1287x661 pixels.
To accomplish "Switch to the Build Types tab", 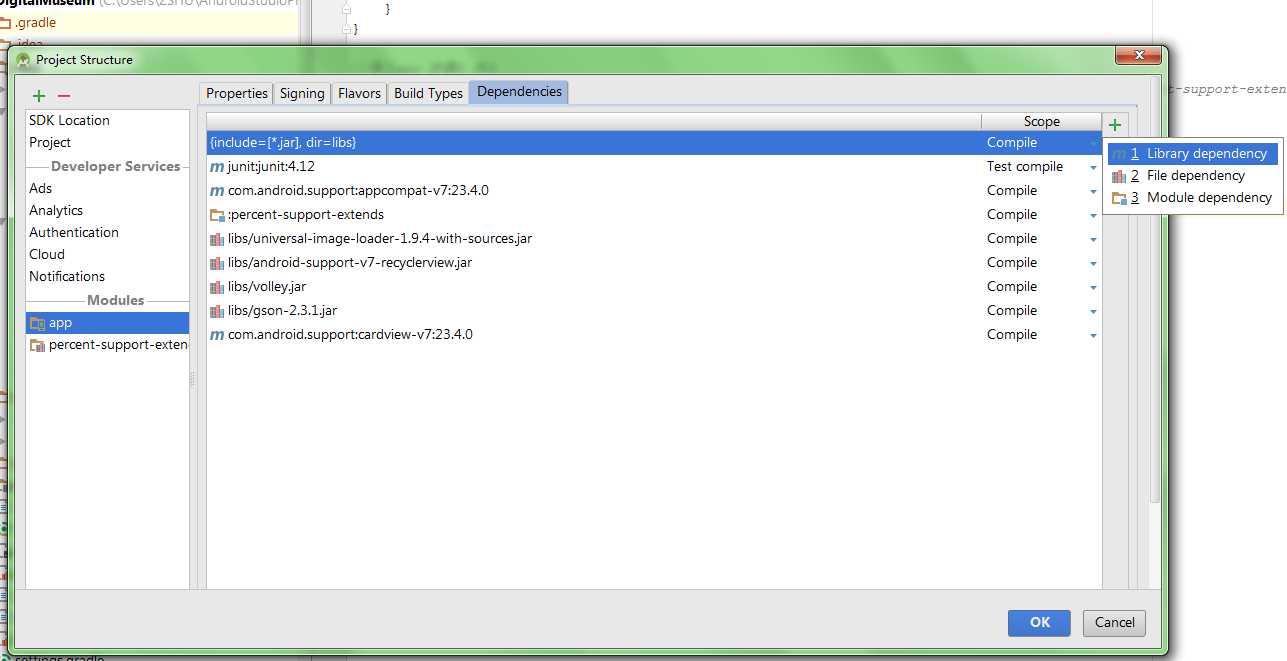I will (428, 93).
